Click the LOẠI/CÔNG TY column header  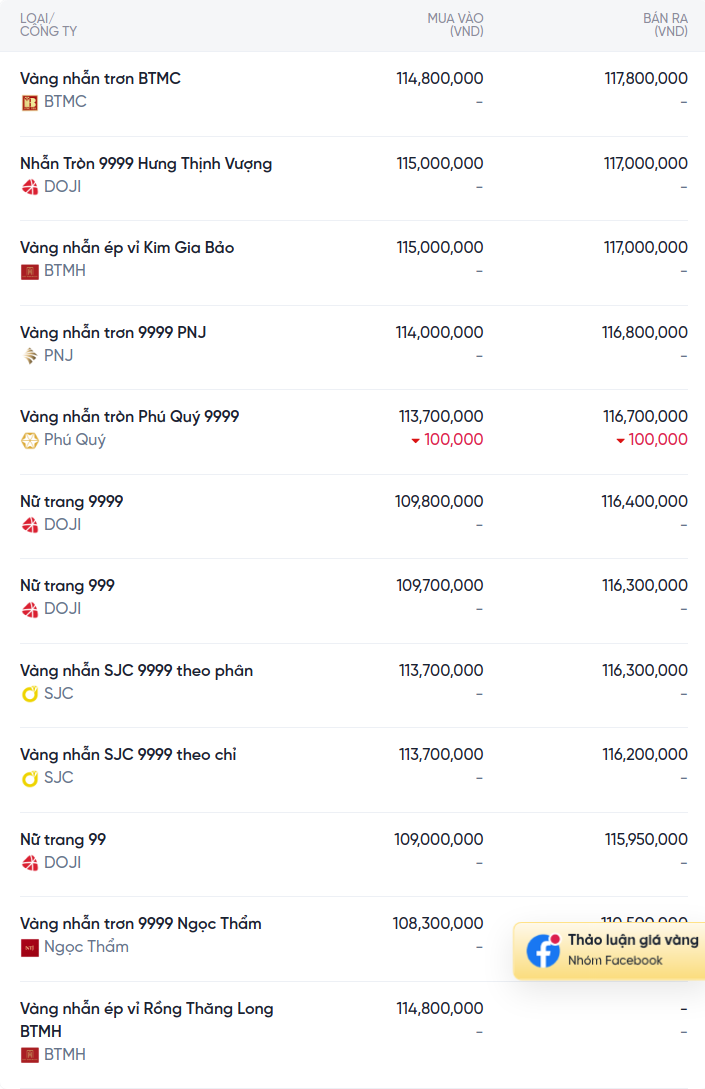point(48,25)
